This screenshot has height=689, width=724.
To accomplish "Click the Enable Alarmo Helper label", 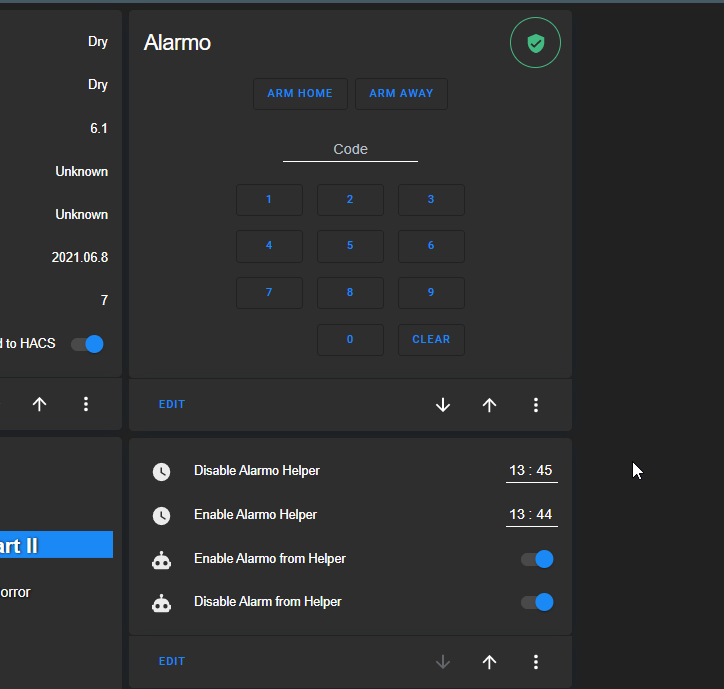I will tap(255, 514).
